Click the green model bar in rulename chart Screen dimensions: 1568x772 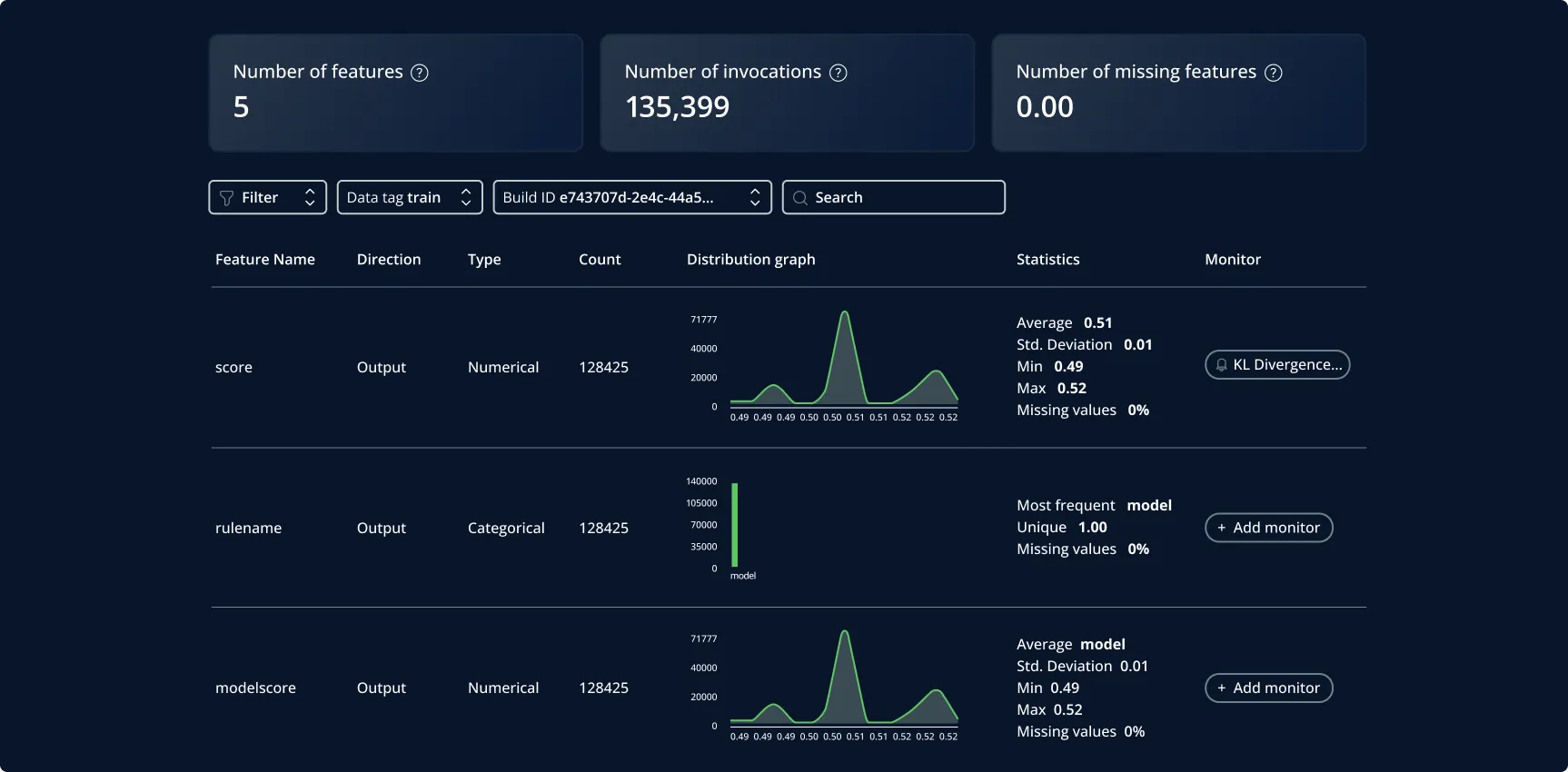[x=735, y=525]
